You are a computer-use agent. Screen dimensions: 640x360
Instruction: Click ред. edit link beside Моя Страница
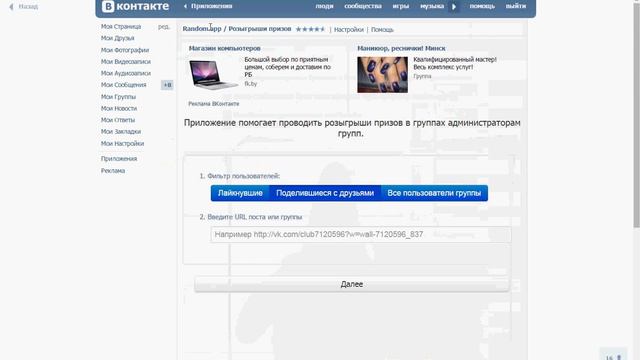pos(164,27)
